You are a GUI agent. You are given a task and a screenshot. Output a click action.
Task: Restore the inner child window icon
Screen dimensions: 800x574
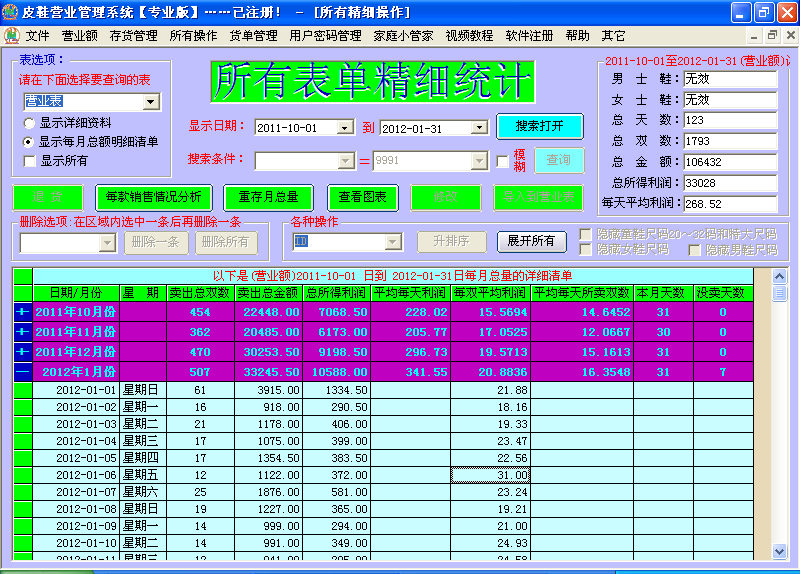772,35
